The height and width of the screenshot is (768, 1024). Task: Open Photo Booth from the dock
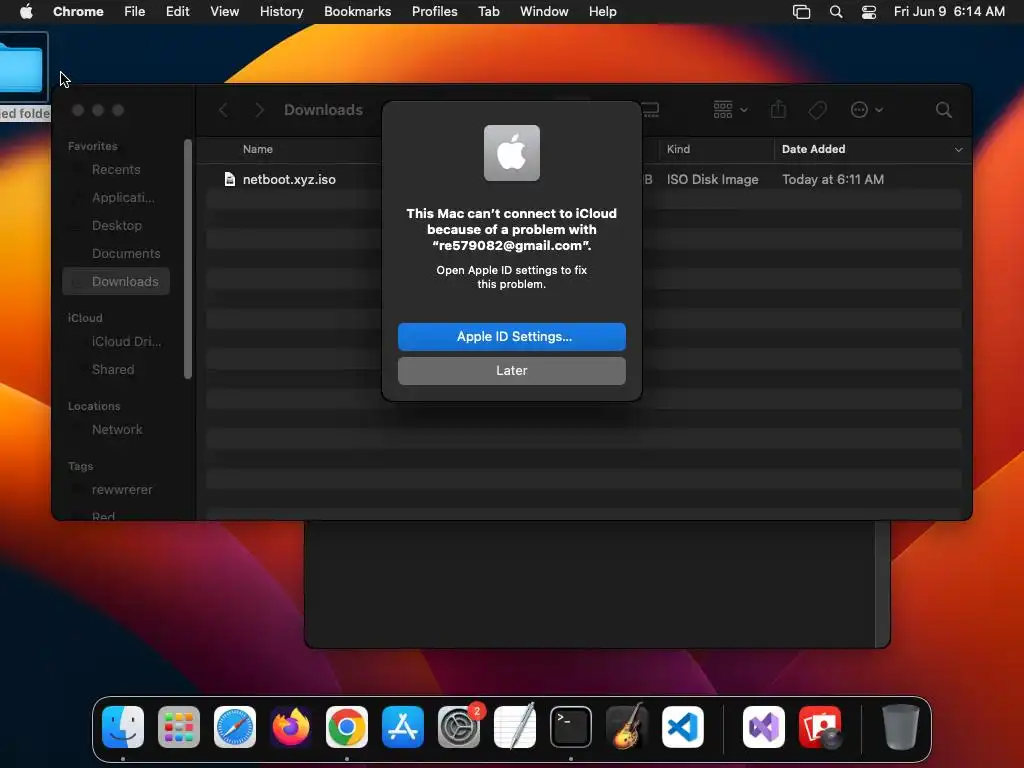820,727
